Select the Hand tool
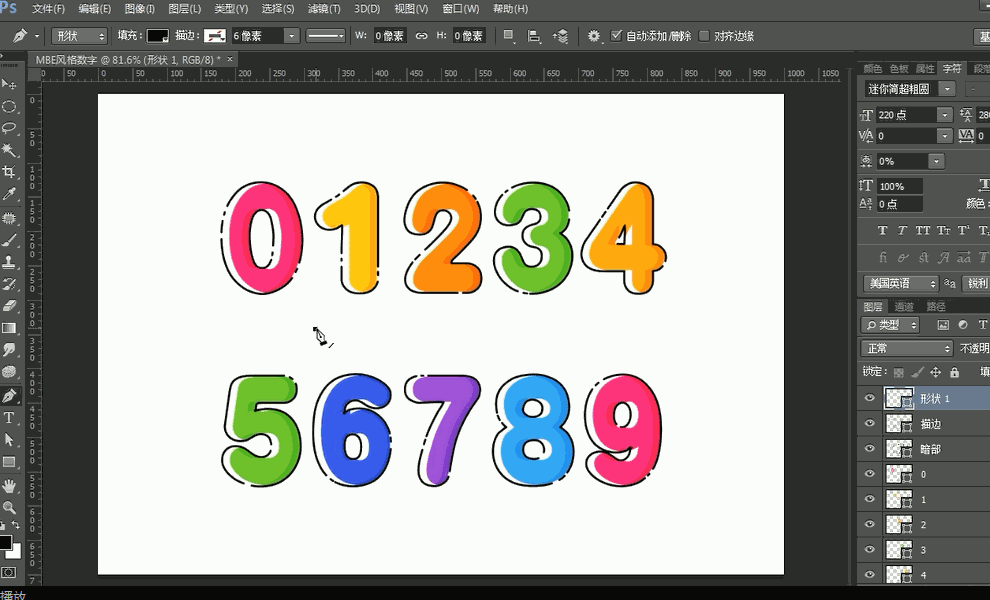Viewport: 990px width, 600px height. pyautogui.click(x=9, y=486)
